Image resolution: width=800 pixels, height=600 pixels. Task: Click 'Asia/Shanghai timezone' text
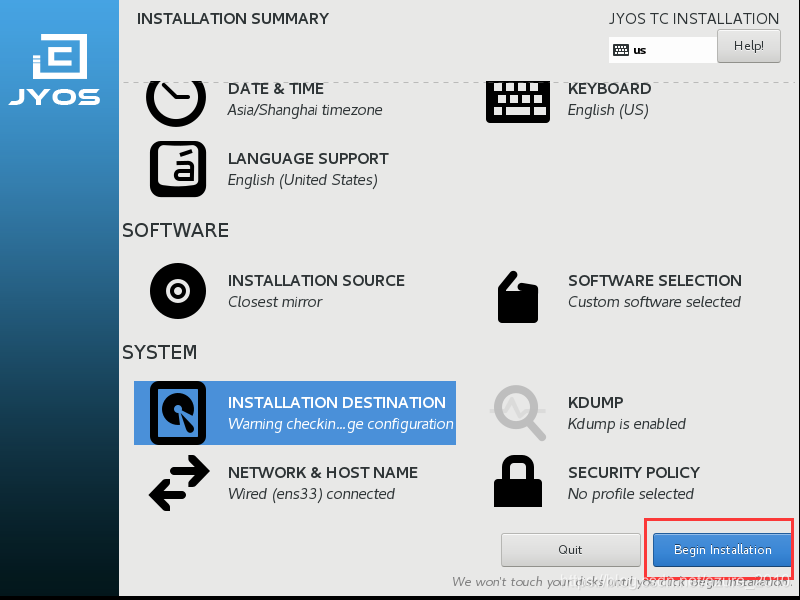pos(305,110)
